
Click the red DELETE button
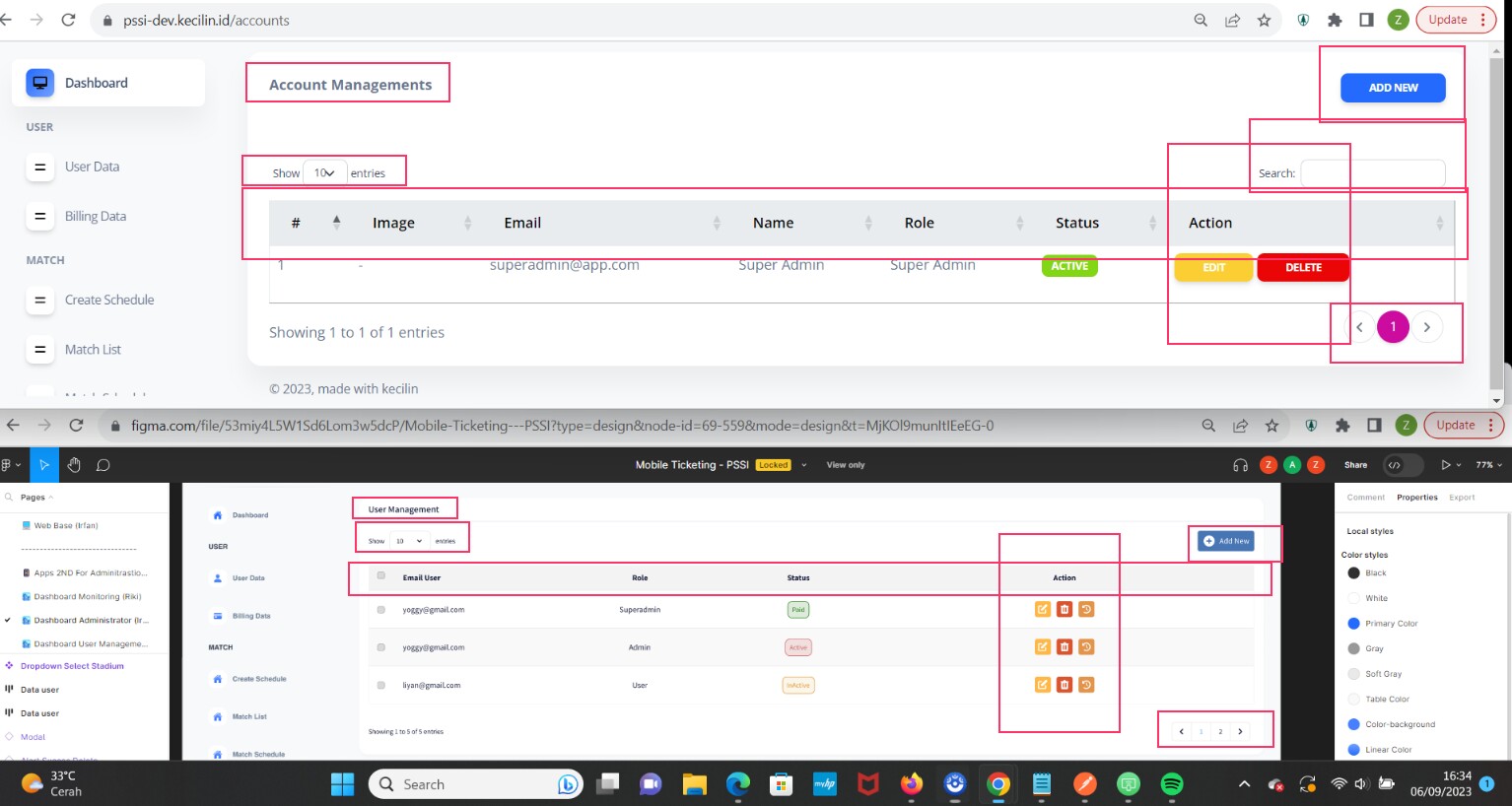(x=1303, y=267)
